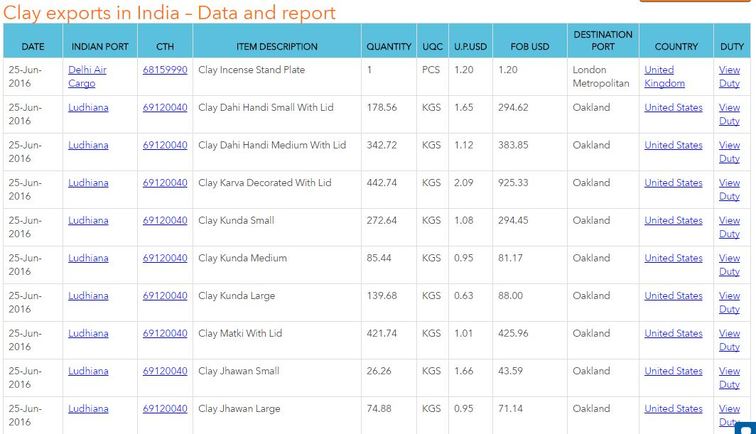Open CTH 69120040 for Clay Kunda Small
The image size is (756, 434).
(x=165, y=220)
